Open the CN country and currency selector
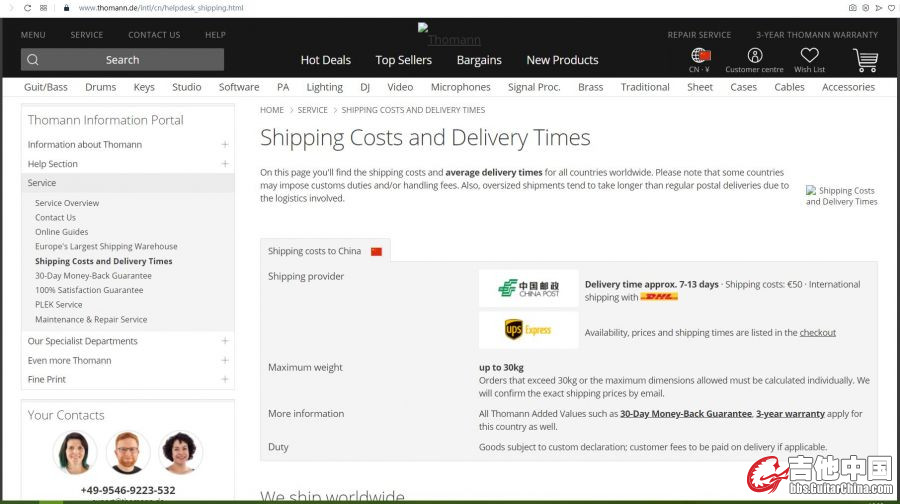The height and width of the screenshot is (504, 900). tap(700, 60)
